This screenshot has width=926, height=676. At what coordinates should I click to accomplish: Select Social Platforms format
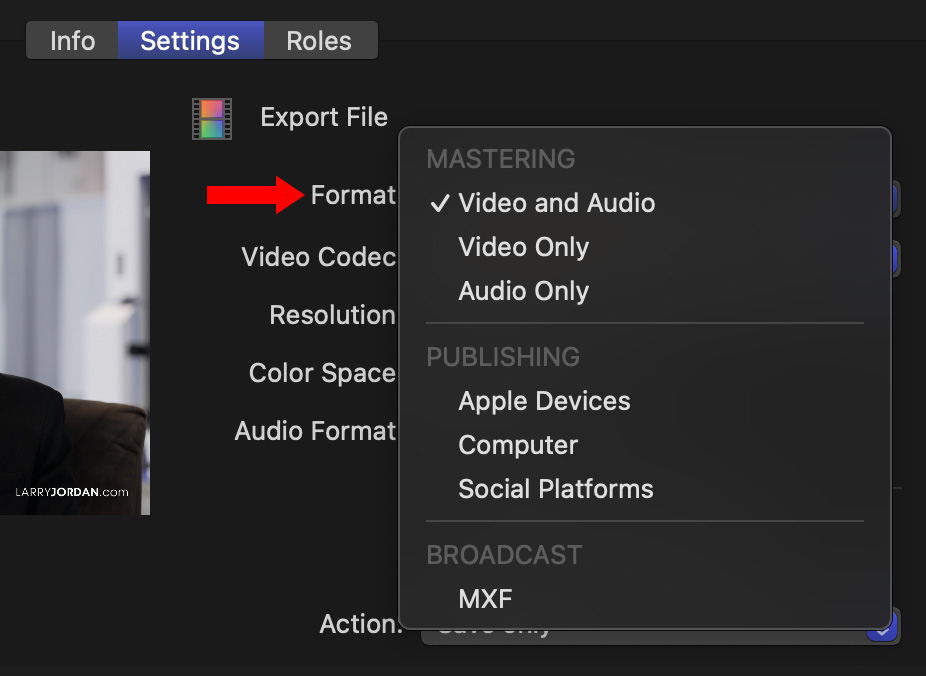pyautogui.click(x=555, y=489)
